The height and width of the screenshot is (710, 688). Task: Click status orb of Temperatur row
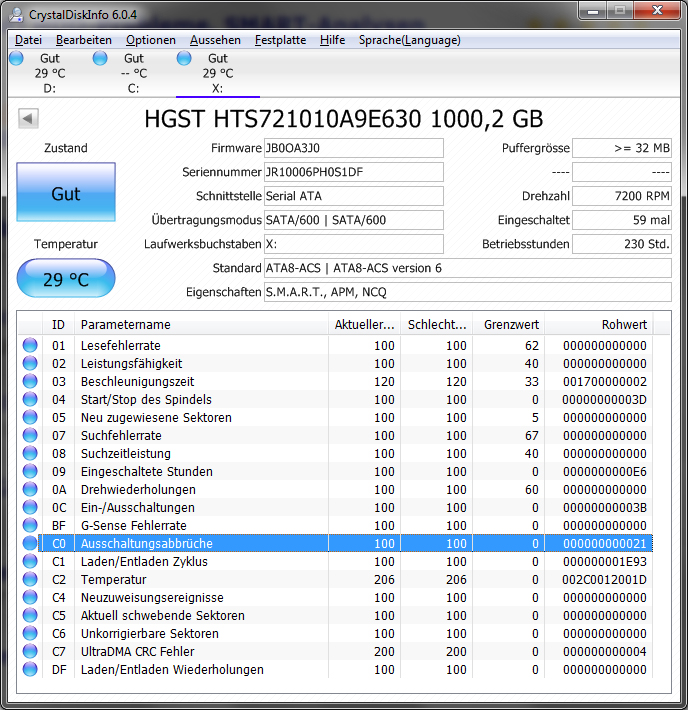[30, 579]
